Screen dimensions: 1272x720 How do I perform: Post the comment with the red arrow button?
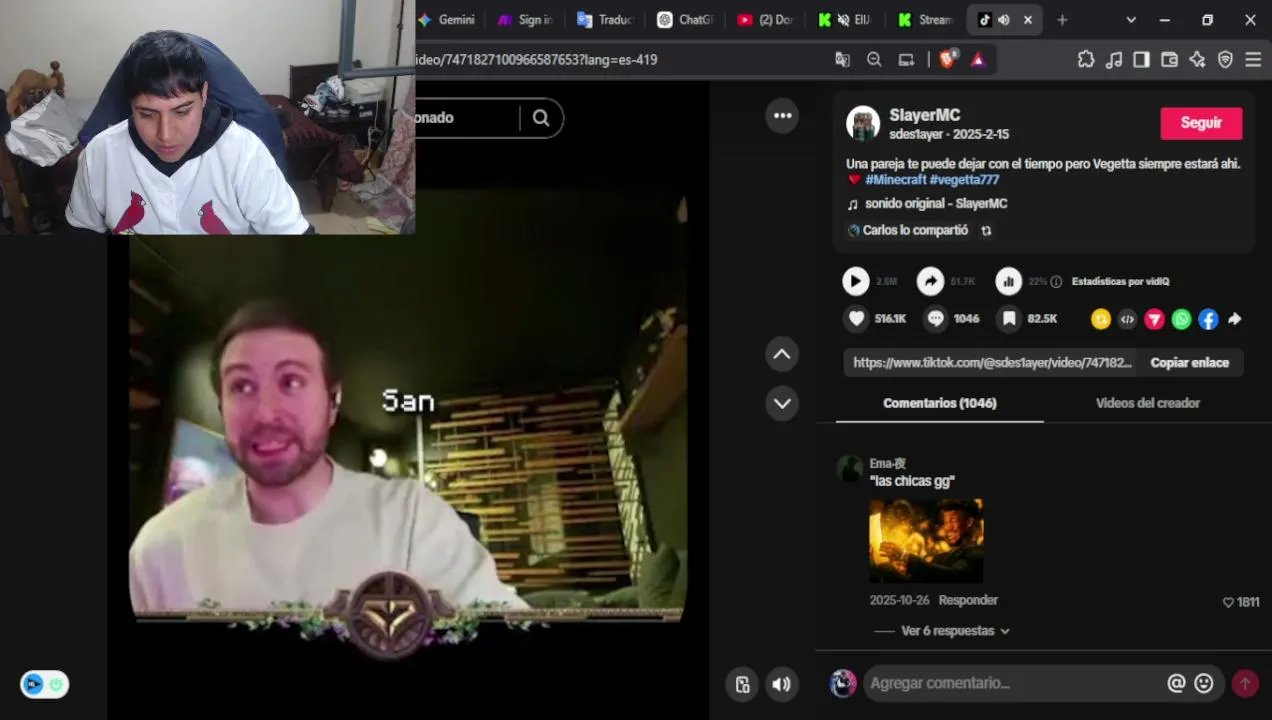click(x=1245, y=683)
